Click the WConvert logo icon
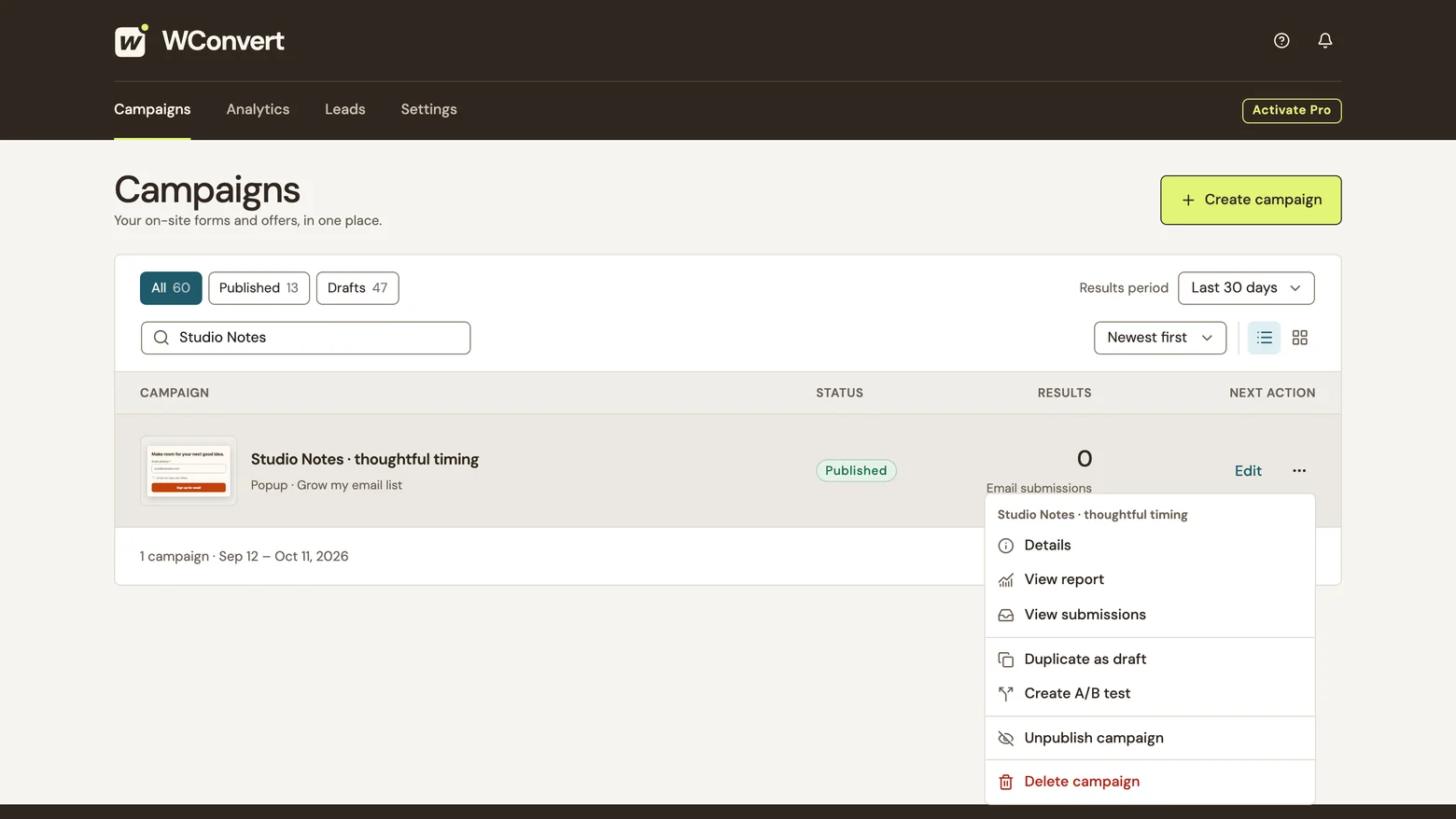Image resolution: width=1456 pixels, height=819 pixels. pos(131,41)
